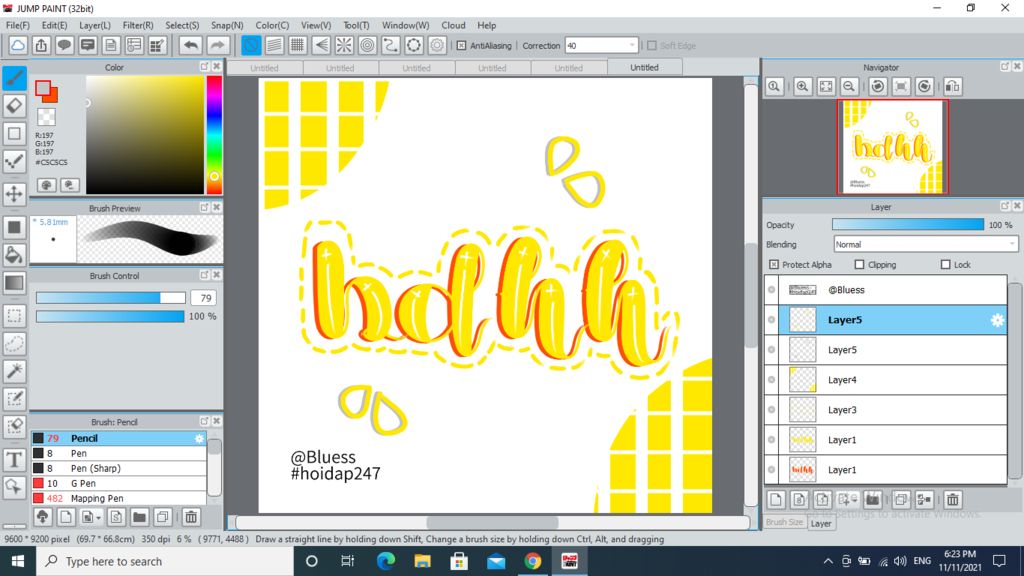Zoom out using the Navigator magnifier minus
Image resolution: width=1024 pixels, height=576 pixels.
pos(849,86)
